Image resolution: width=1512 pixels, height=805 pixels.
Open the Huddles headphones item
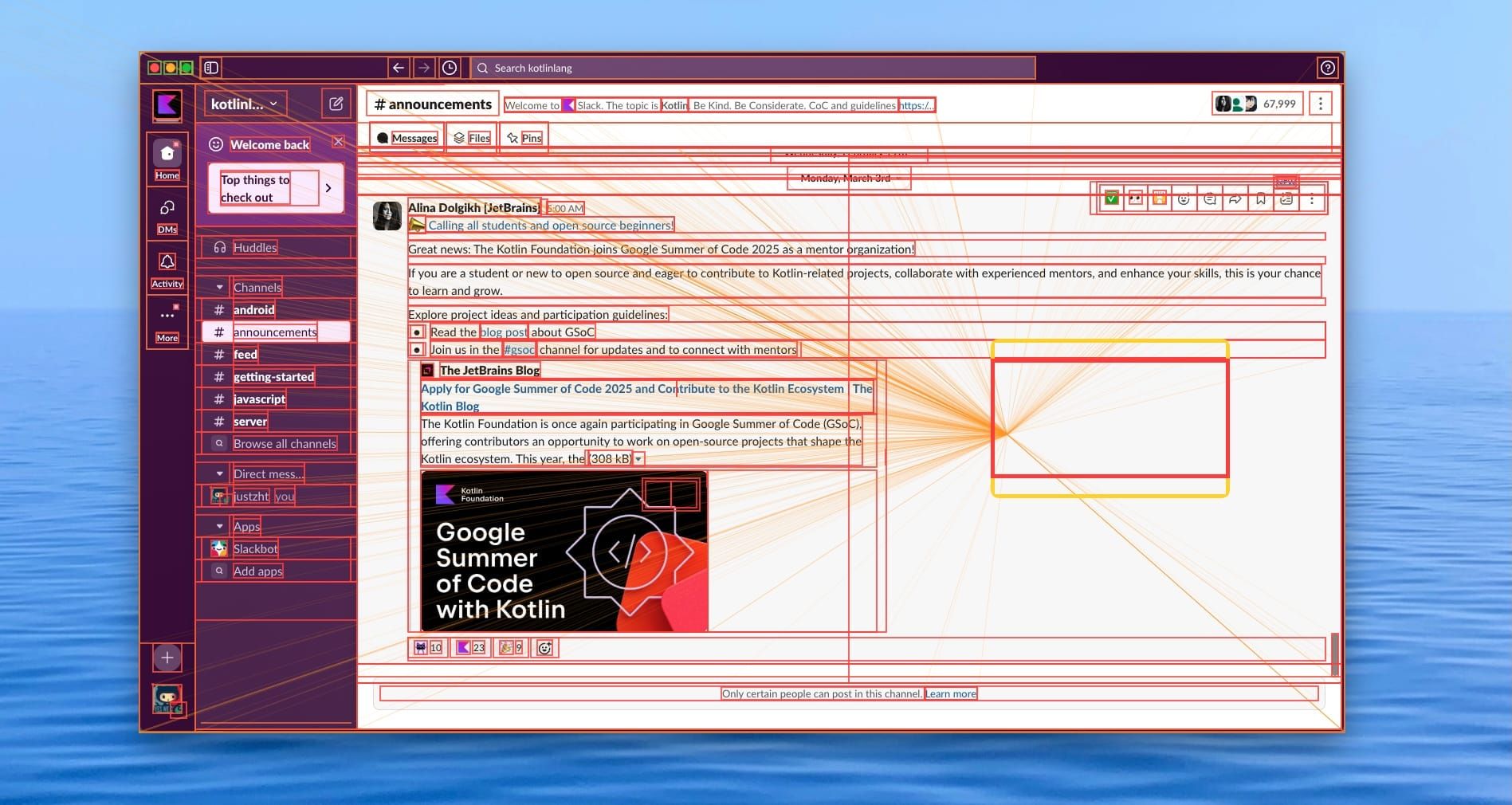276,247
